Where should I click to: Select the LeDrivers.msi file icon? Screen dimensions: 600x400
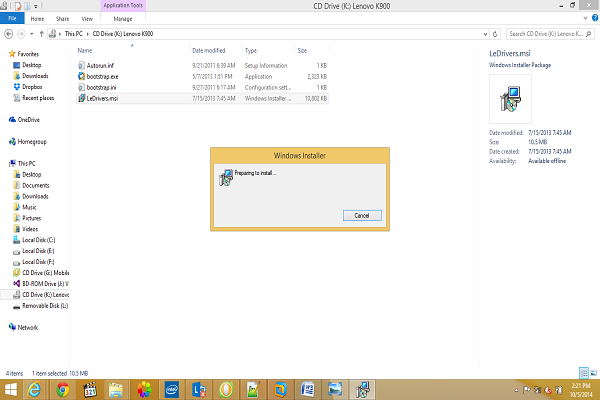coord(81,98)
